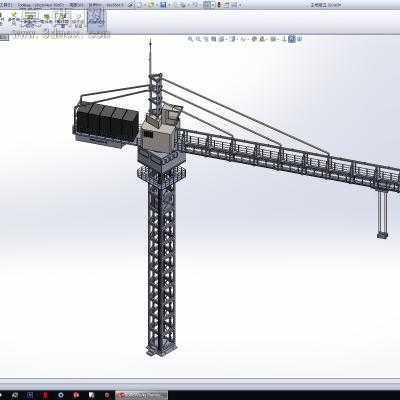
Task: Click Edit Appearance sphere icon in heads-up toolbar
Action: pyautogui.click(x=253, y=39)
